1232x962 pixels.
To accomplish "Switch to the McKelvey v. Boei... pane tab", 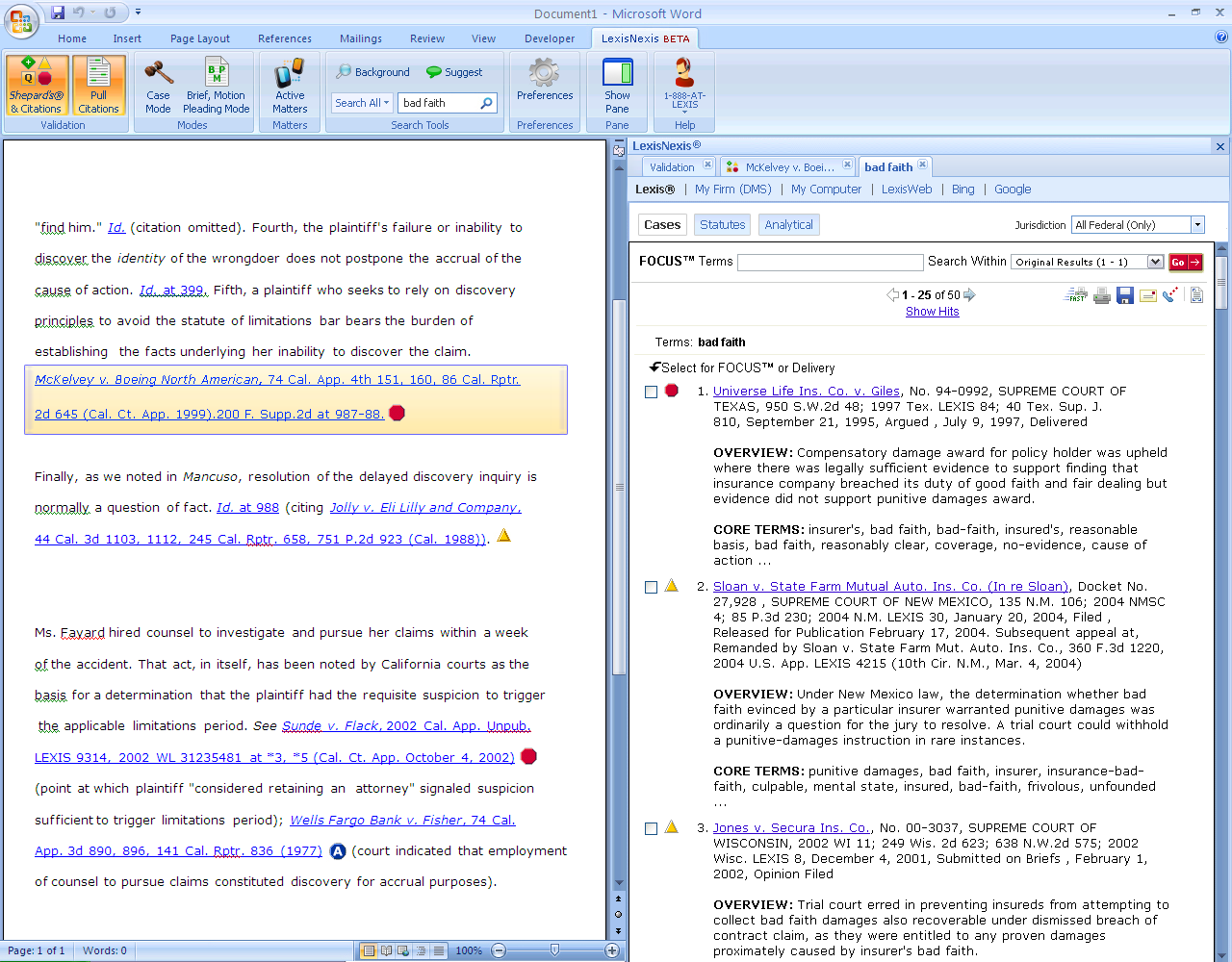I will click(789, 167).
